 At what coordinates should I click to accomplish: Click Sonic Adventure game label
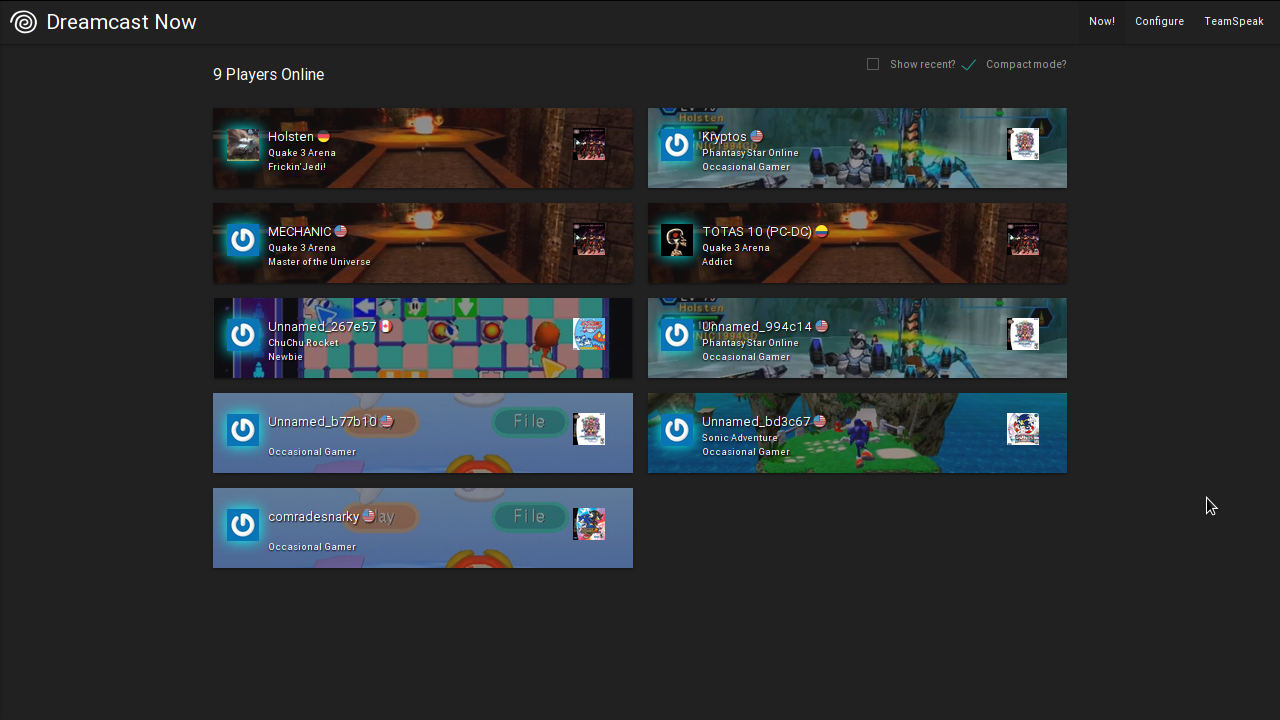point(740,438)
